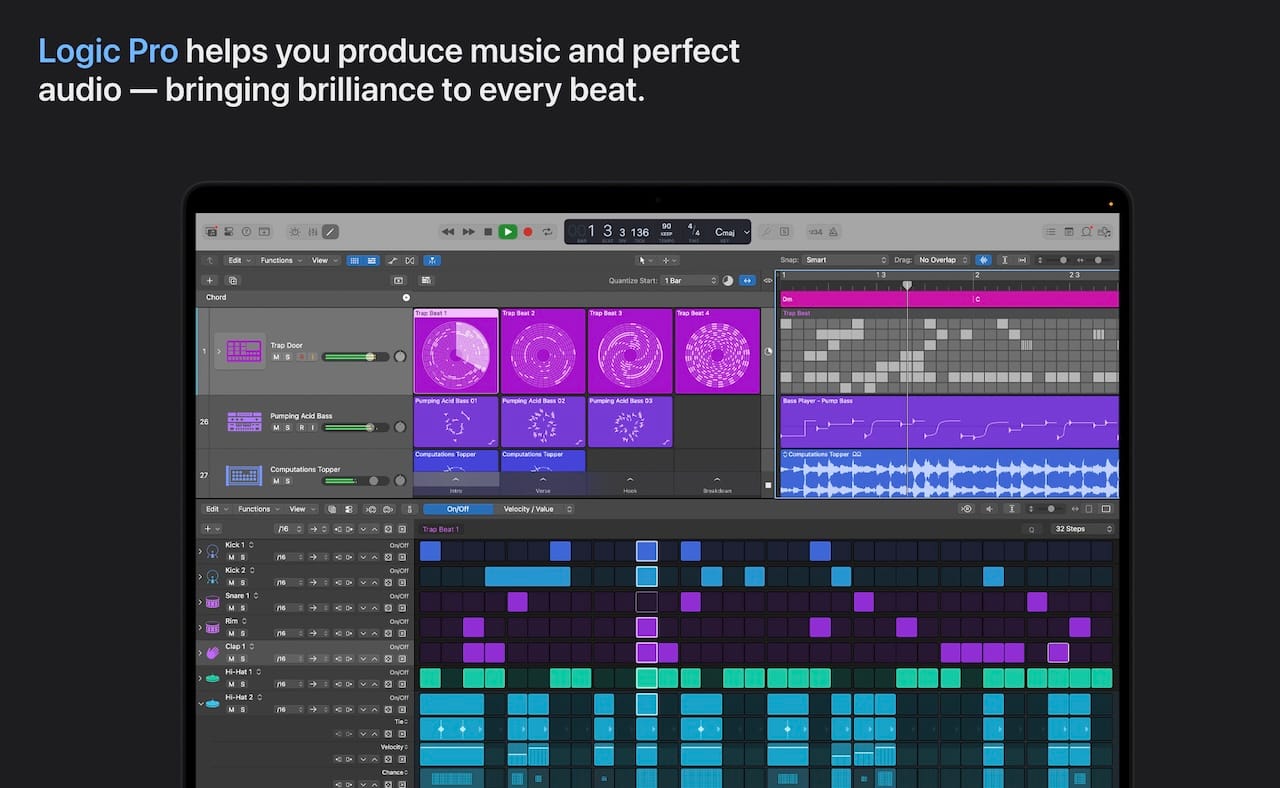Select the On/Off edit mode button
1280x788 pixels.
pos(457,509)
